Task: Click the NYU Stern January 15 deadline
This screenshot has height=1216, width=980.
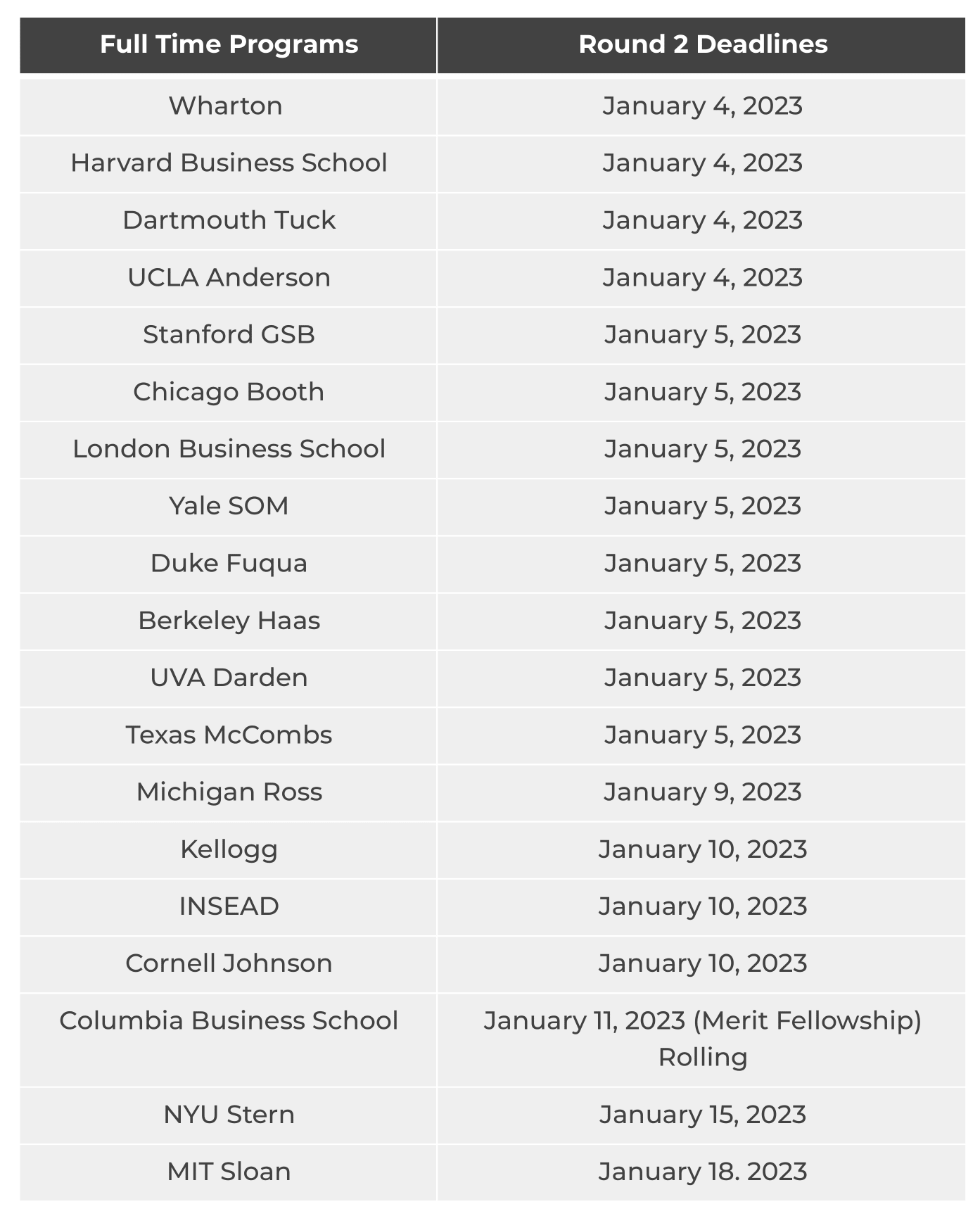Action: pyautogui.click(x=702, y=1115)
